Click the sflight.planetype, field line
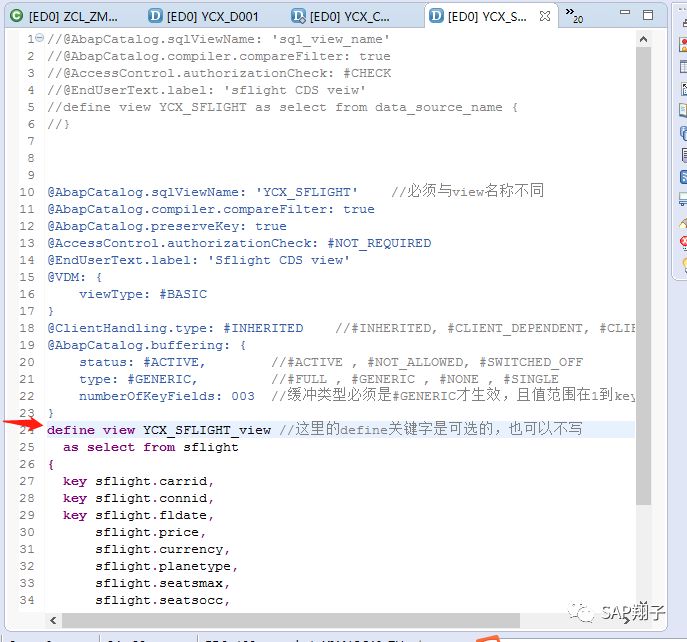 [166, 567]
